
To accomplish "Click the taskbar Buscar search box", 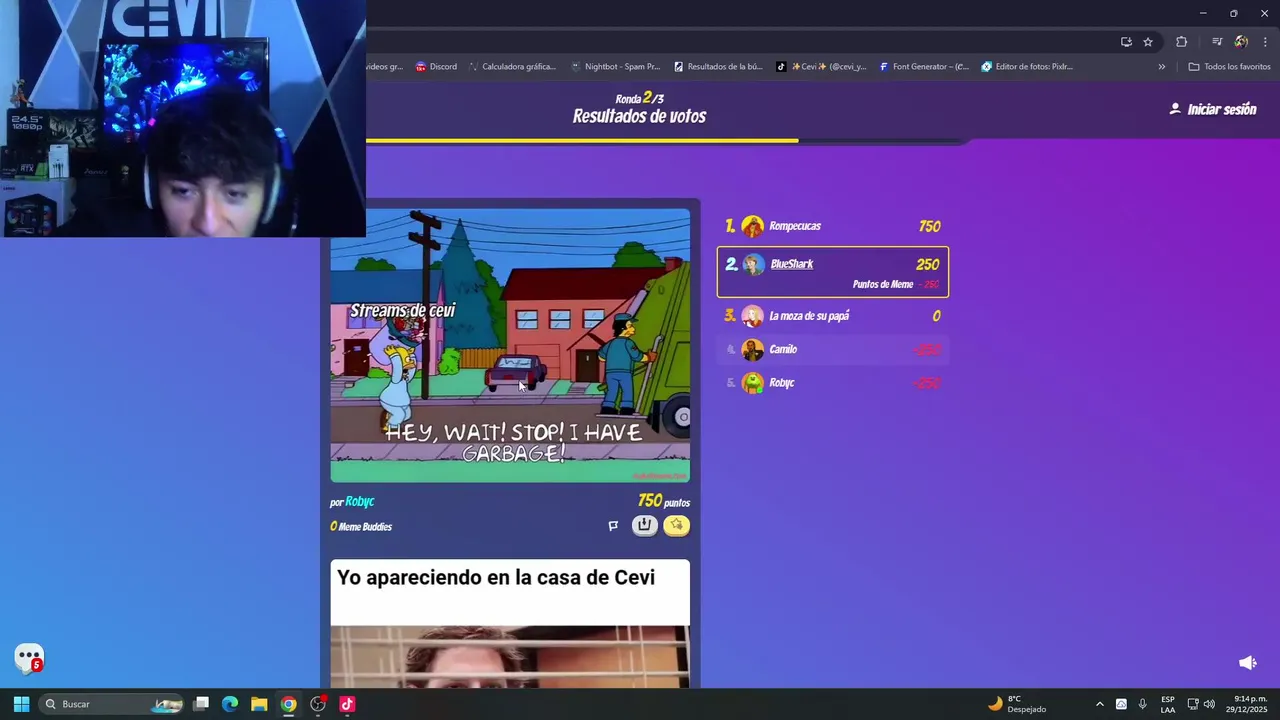I will click(112, 704).
